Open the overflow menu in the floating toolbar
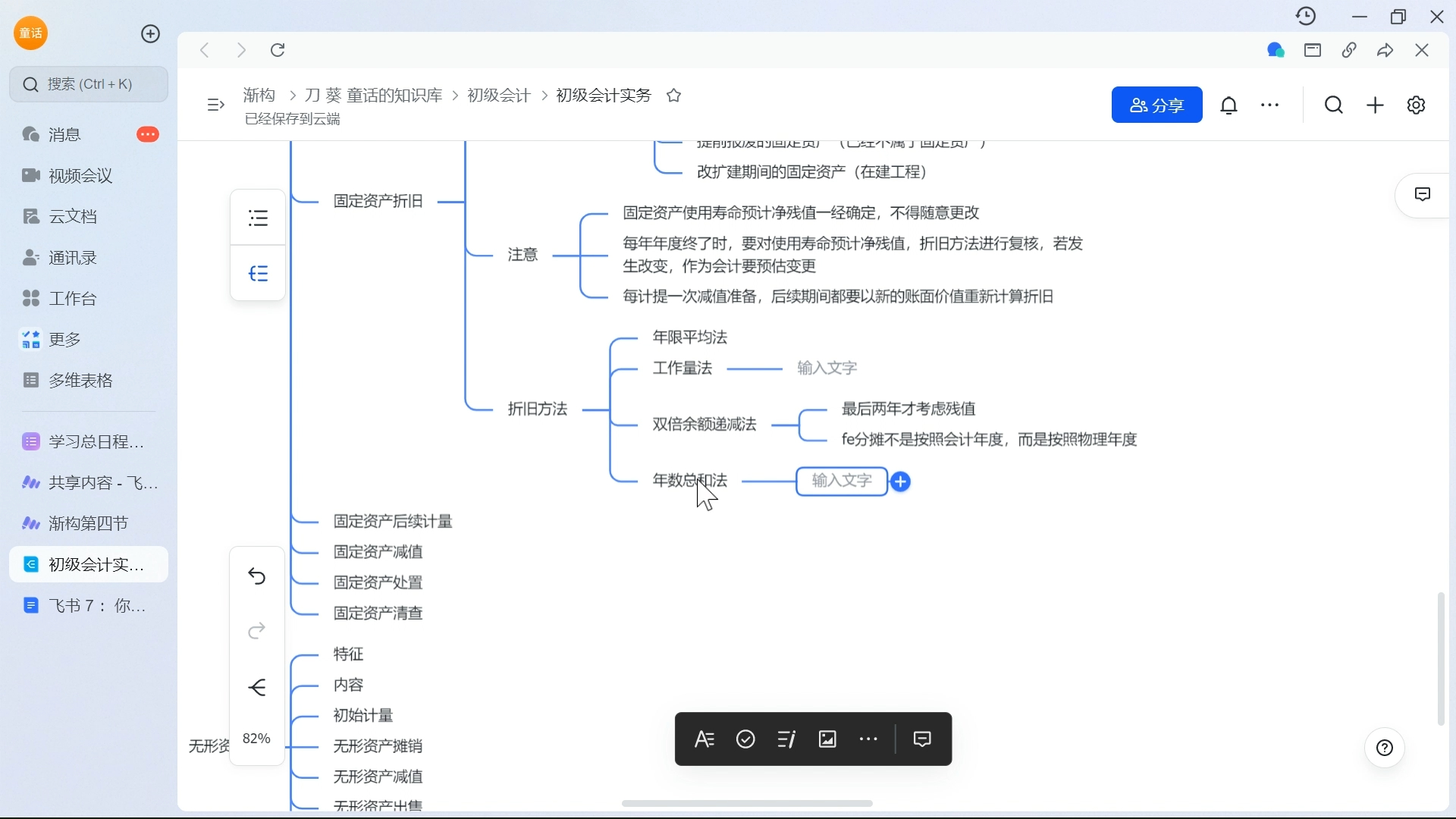The image size is (1456, 819). pyautogui.click(x=869, y=739)
